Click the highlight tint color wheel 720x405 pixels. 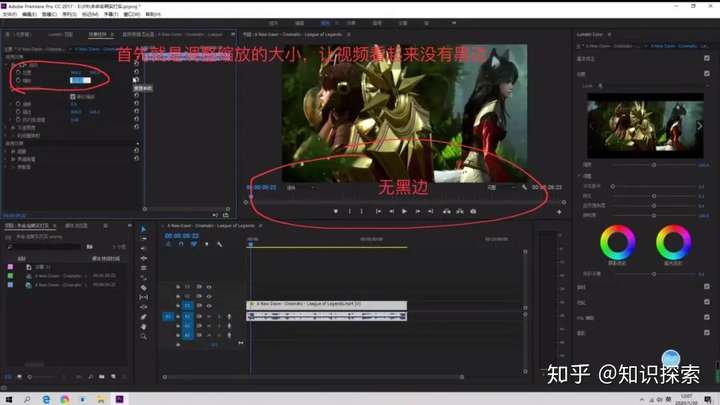tap(673, 242)
